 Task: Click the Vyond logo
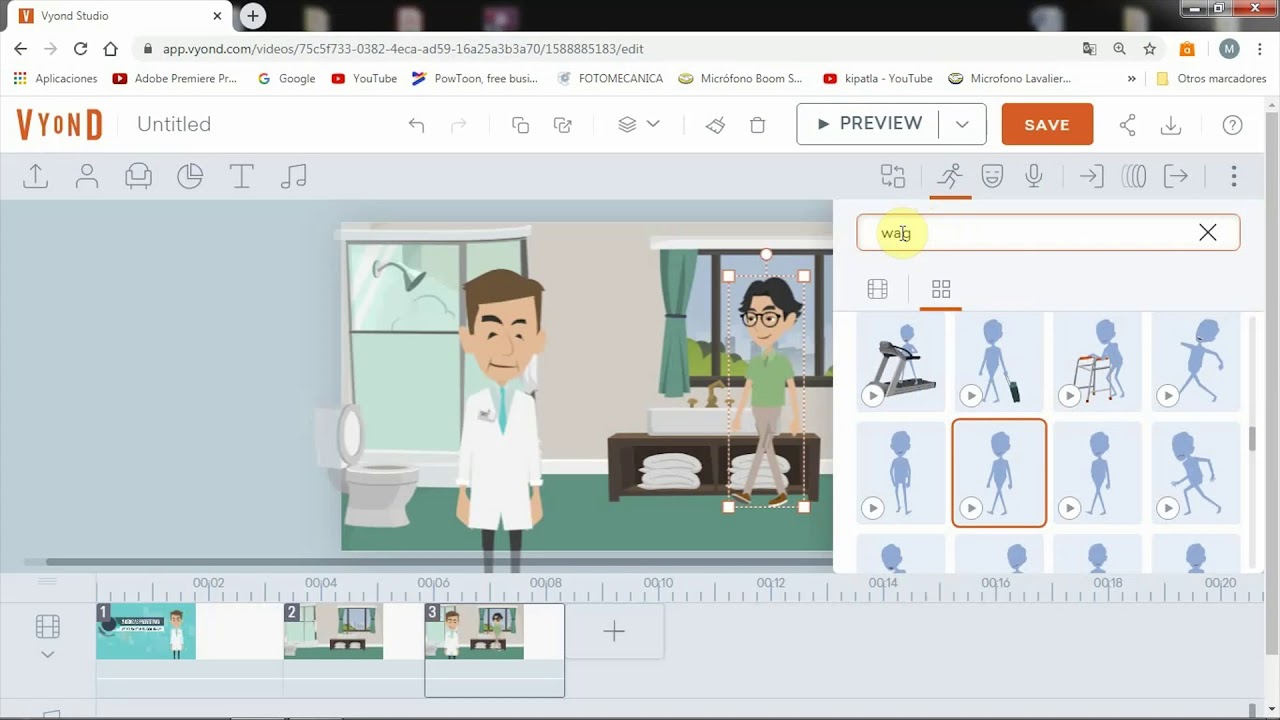[x=59, y=125]
